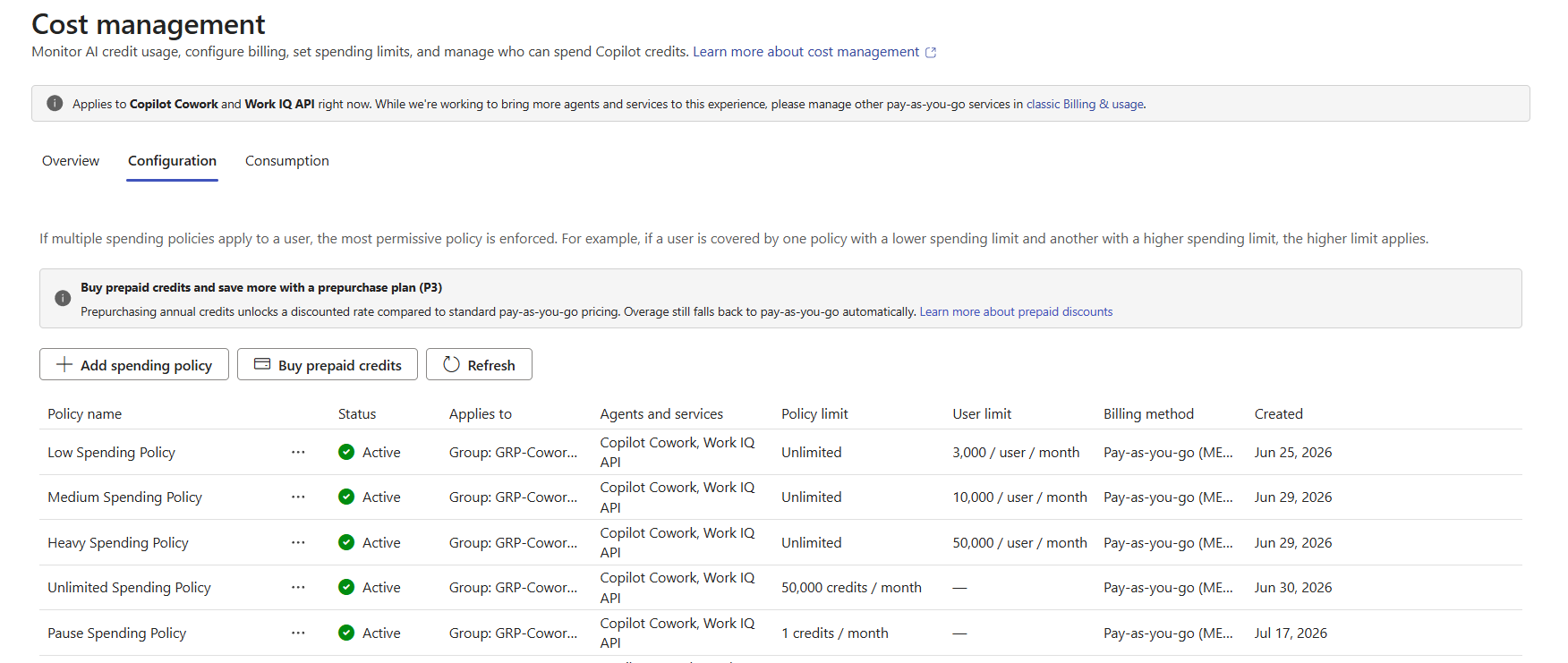This screenshot has width=1568, height=663.
Task: Open more options for Heavy Spending Policy
Action: [x=298, y=542]
